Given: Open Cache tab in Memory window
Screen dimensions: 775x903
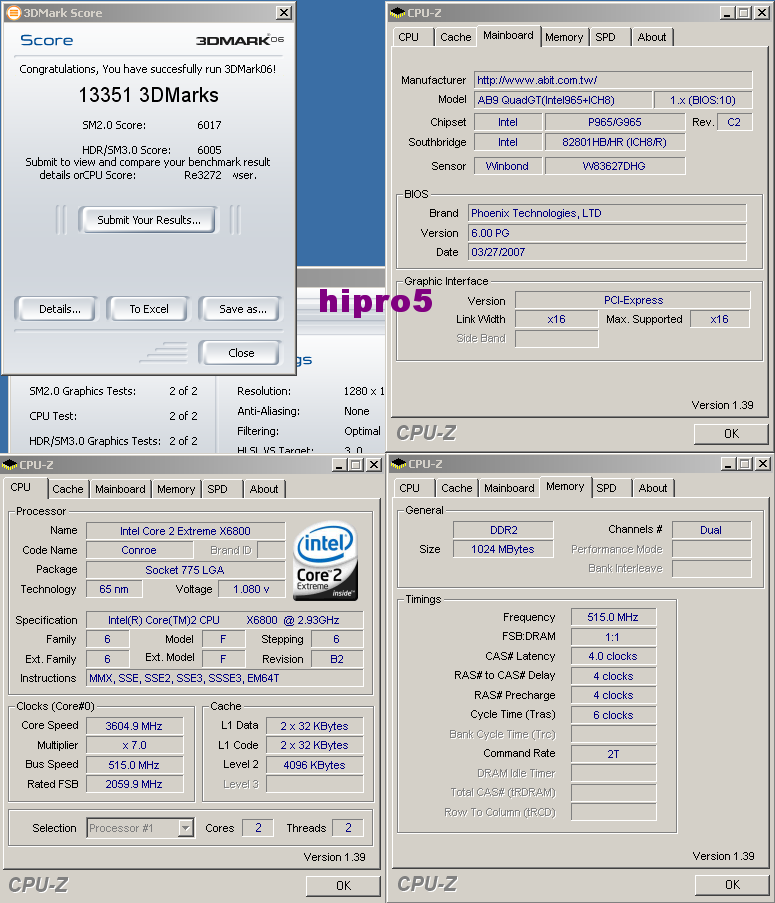Looking at the screenshot, I should 457,488.
